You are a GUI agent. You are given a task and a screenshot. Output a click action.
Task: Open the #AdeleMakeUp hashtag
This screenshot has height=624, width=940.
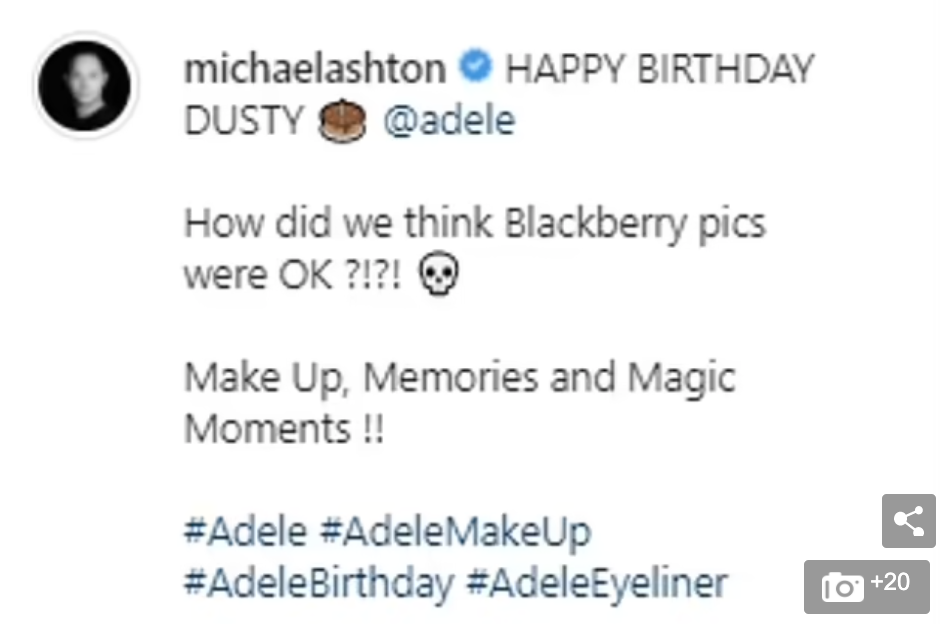point(456,532)
